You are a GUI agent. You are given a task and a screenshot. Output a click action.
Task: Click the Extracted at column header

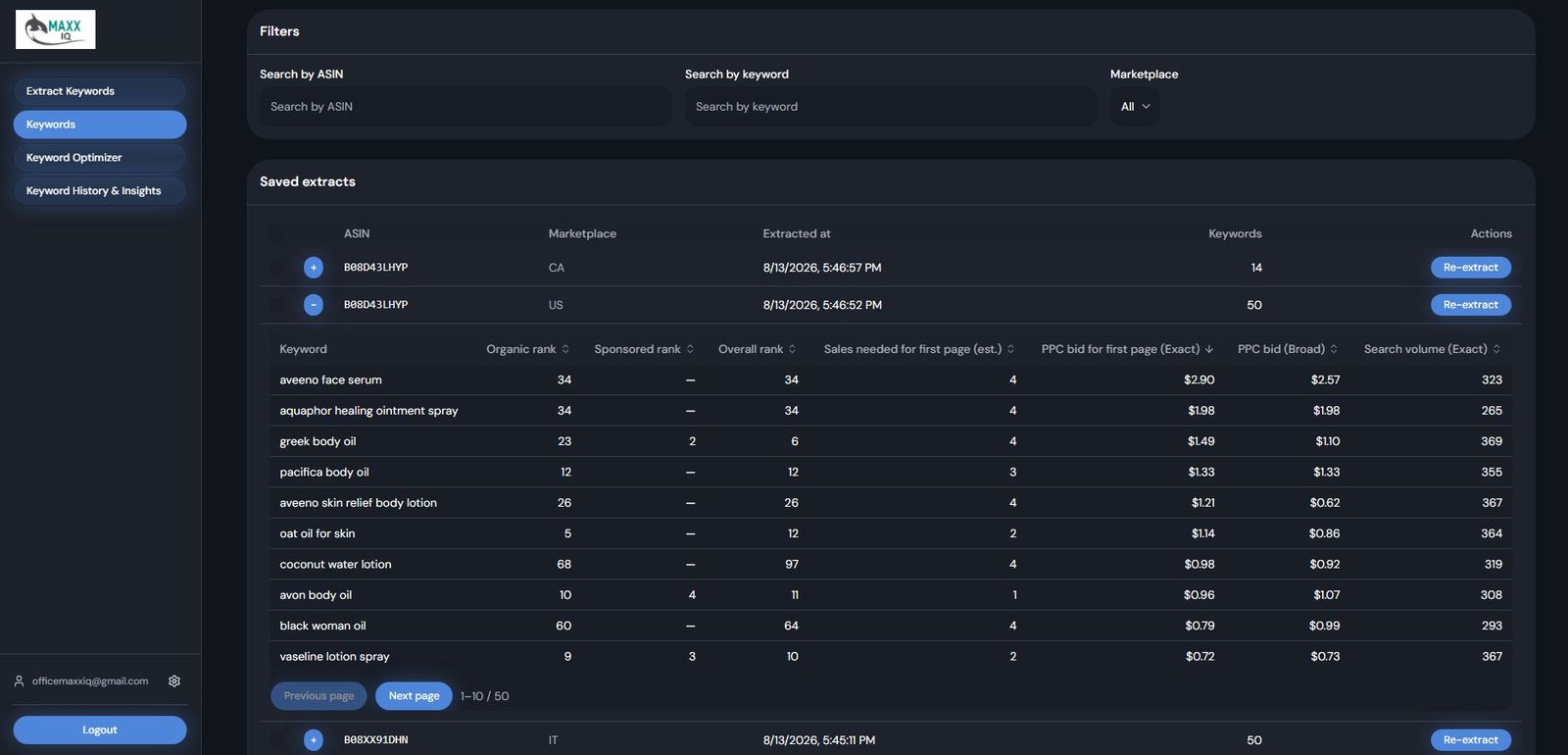797,233
